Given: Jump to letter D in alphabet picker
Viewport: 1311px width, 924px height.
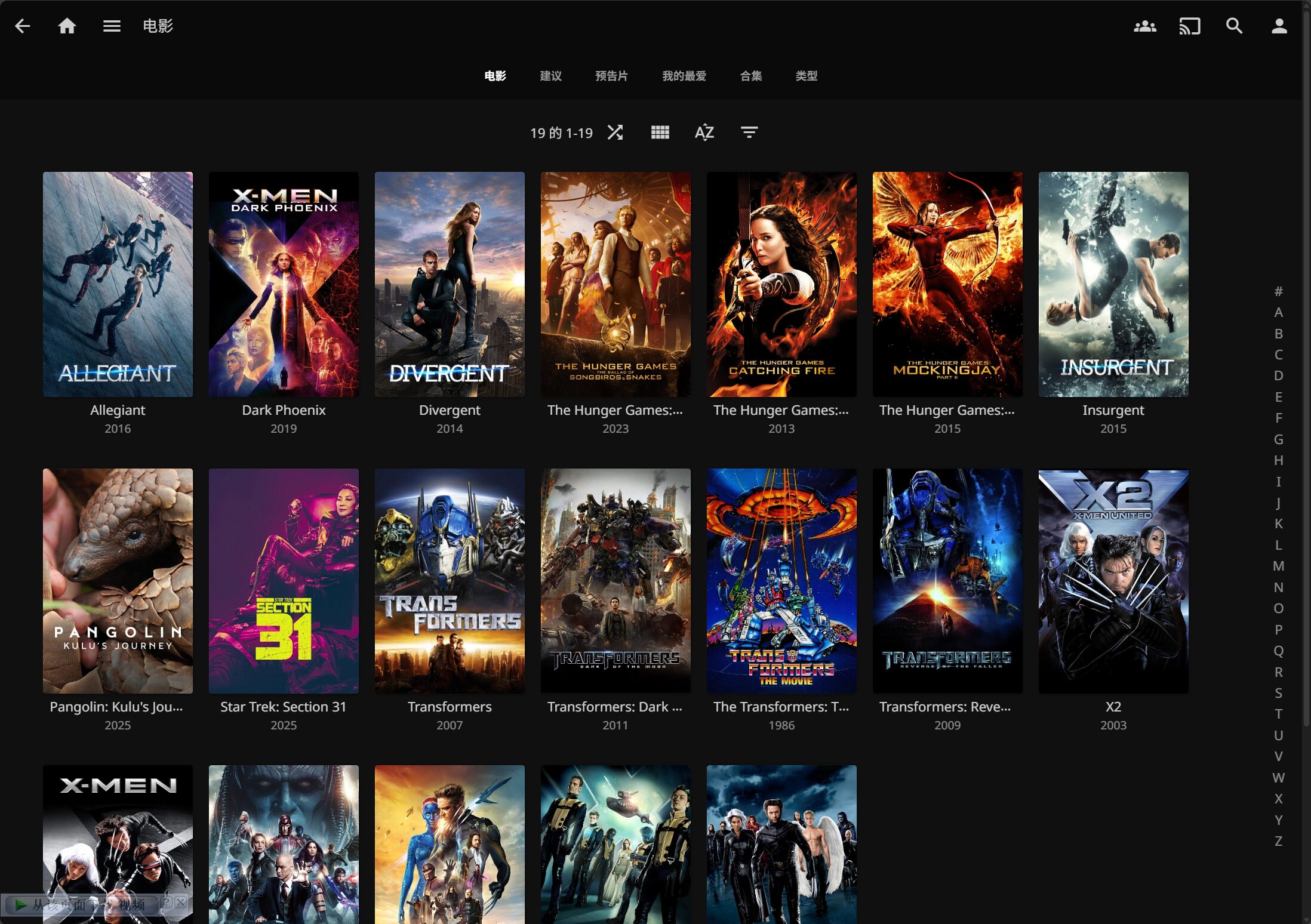Looking at the screenshot, I should point(1278,375).
